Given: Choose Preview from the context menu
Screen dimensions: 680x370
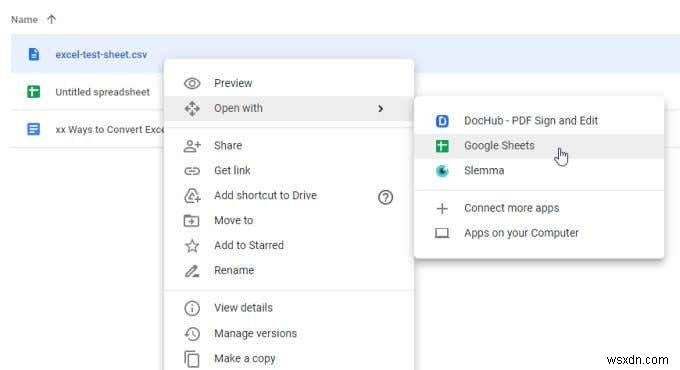Looking at the screenshot, I should [289, 83].
